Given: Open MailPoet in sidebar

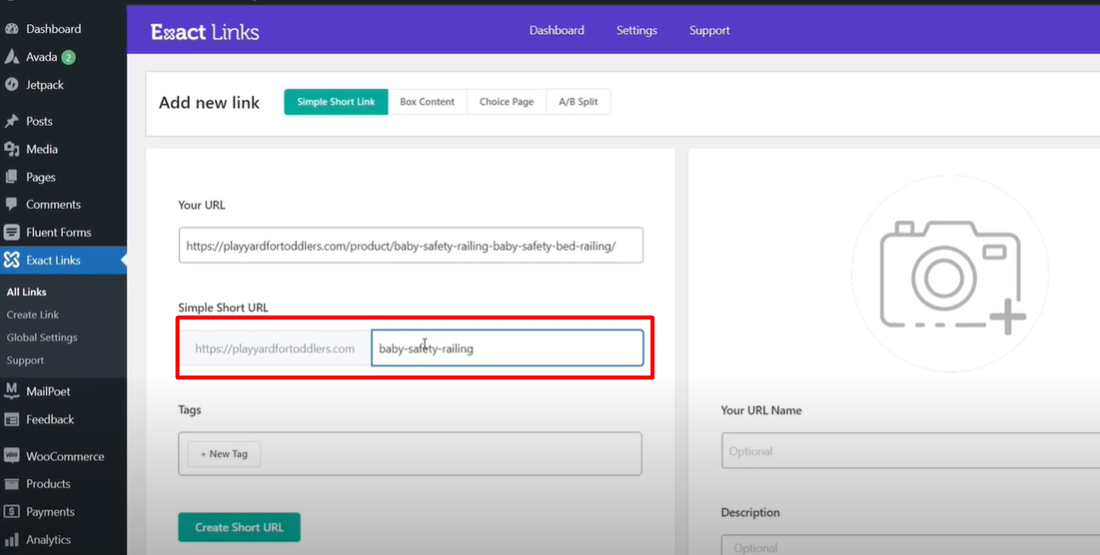Looking at the screenshot, I should tap(48, 392).
